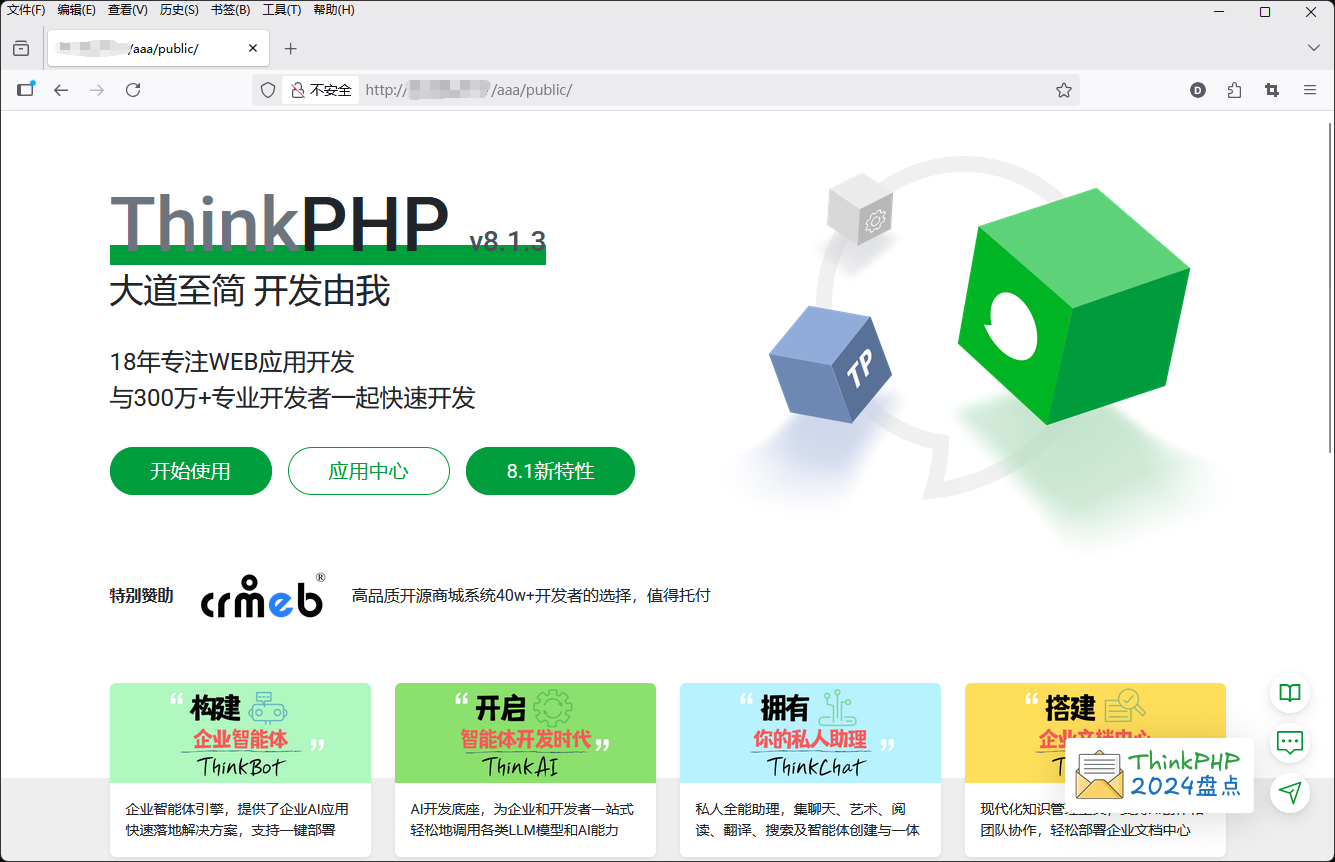Open the 书签(B) menu
Image resolution: width=1335 pixels, height=862 pixels.
(x=231, y=10)
